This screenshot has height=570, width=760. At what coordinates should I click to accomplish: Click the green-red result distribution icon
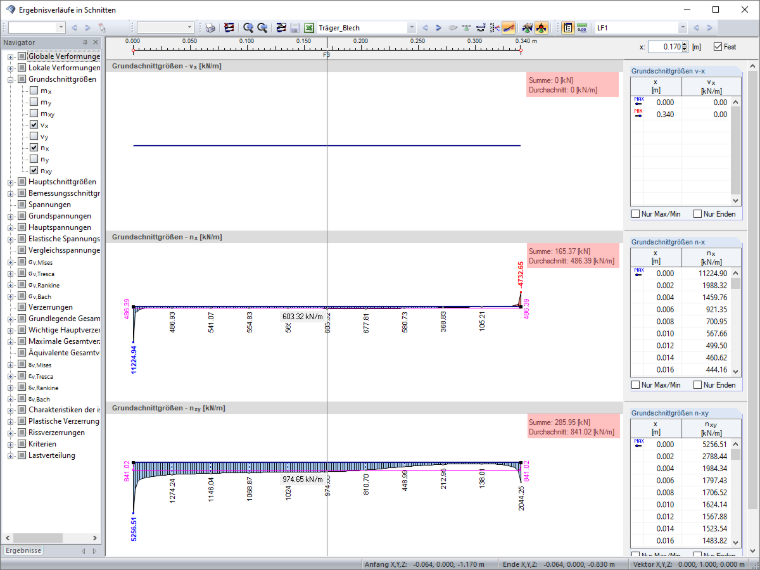527,28
